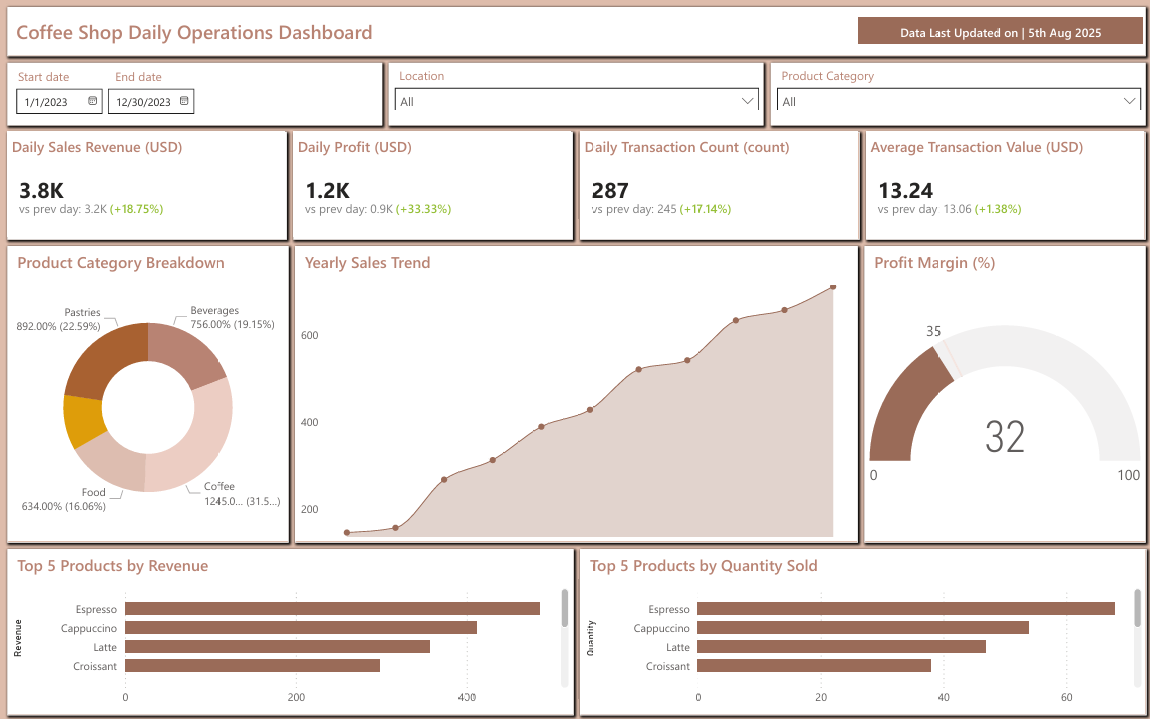Click the Profit Margin (%) title
The width and height of the screenshot is (1150, 719).
click(x=934, y=263)
